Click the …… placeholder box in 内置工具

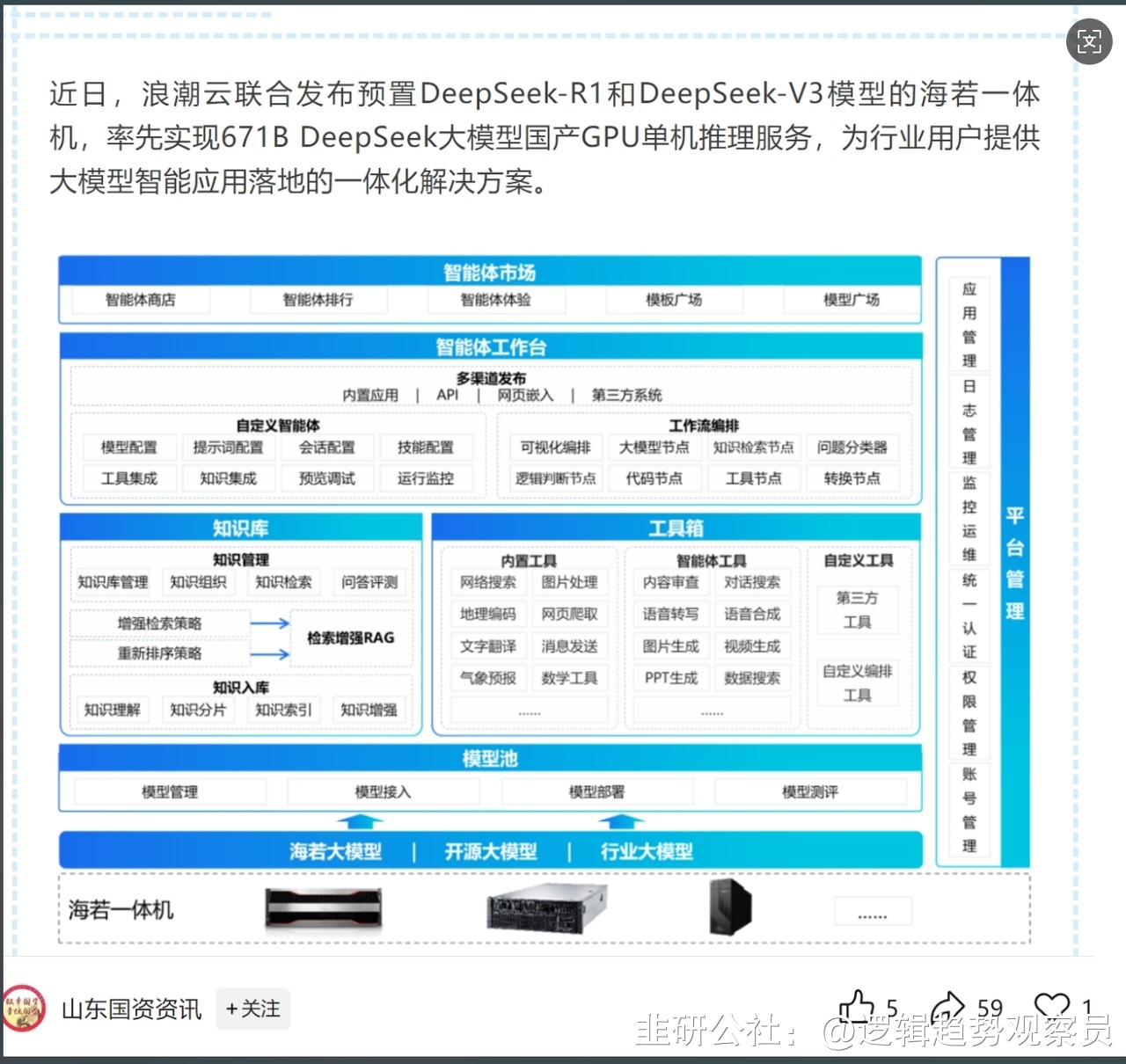click(528, 710)
